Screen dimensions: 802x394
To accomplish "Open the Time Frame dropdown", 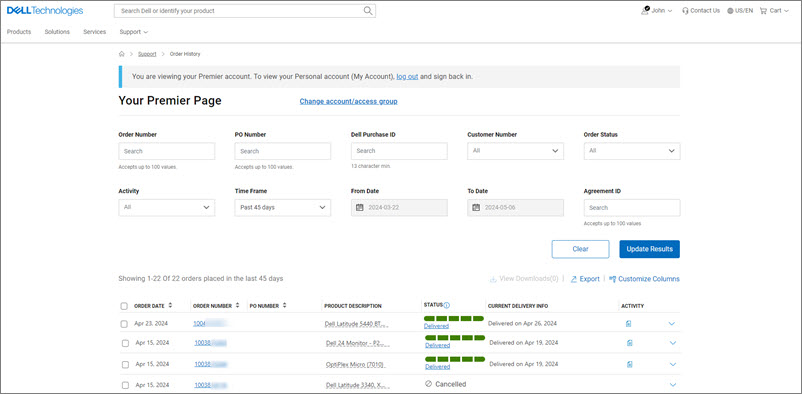I will tap(283, 208).
